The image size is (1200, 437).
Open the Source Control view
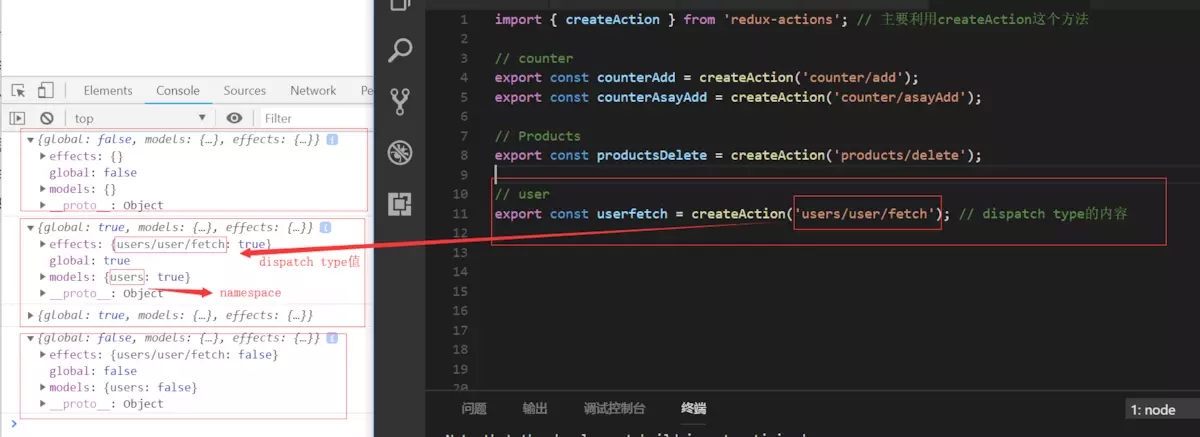point(400,101)
